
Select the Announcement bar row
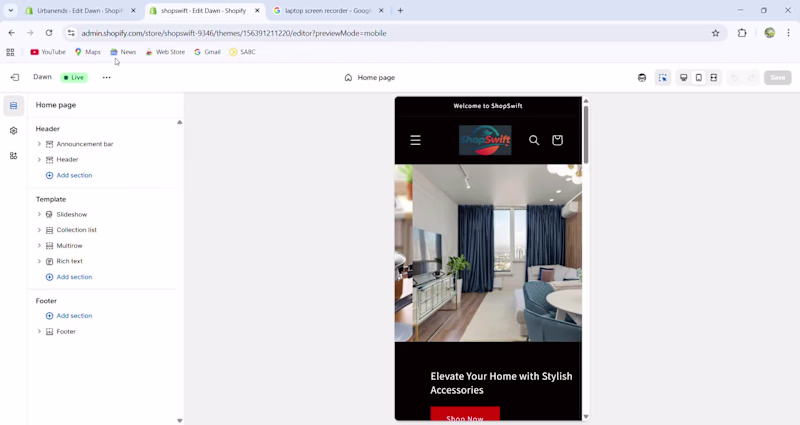pyautogui.click(x=106, y=144)
